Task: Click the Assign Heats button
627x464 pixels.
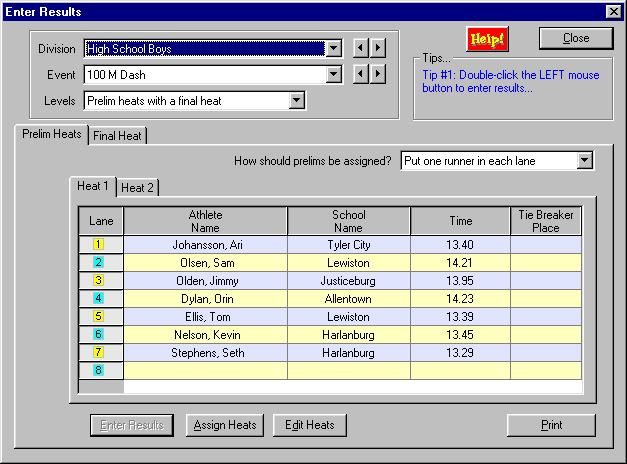Action: [225, 425]
